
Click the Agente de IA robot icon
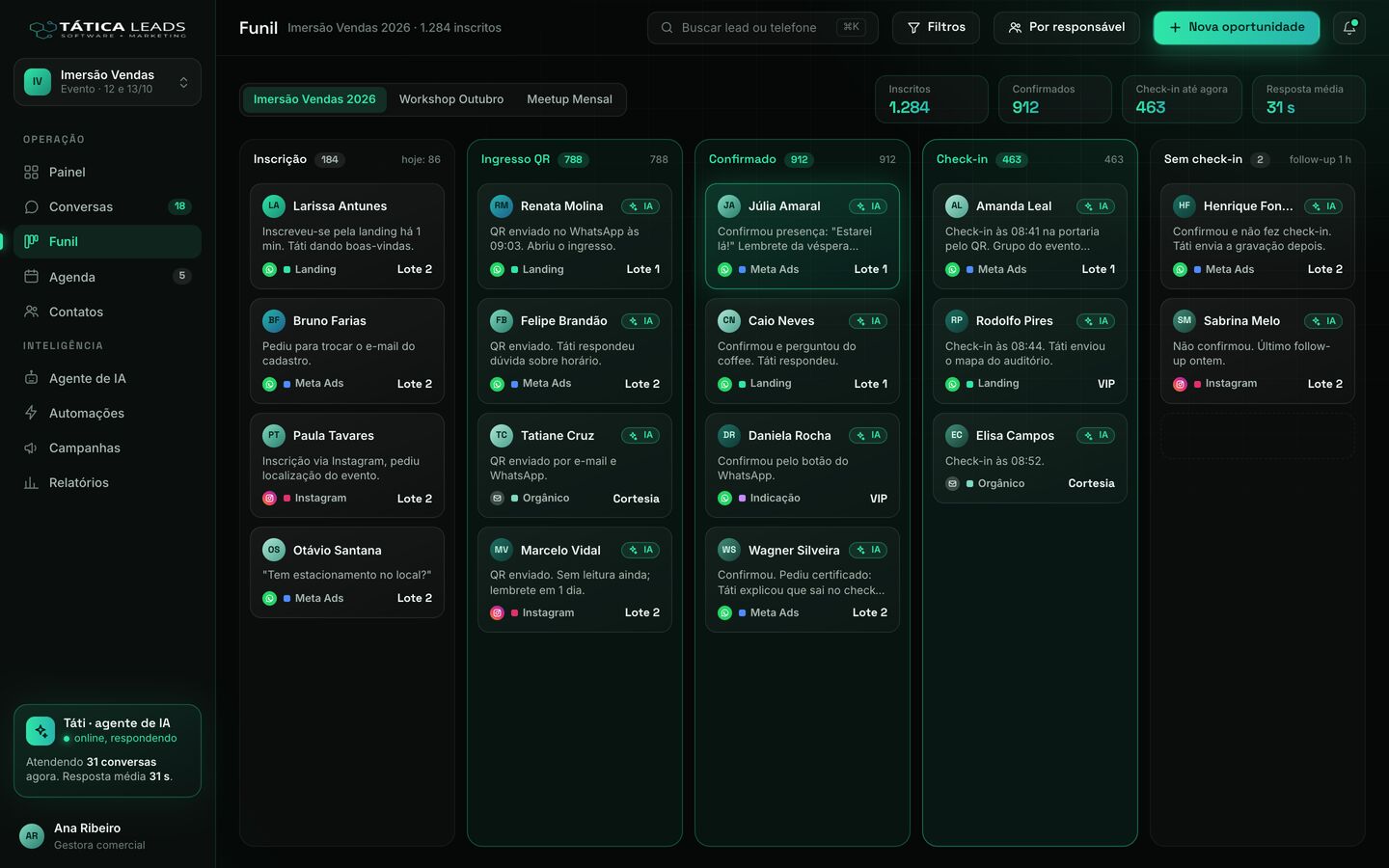[31, 378]
